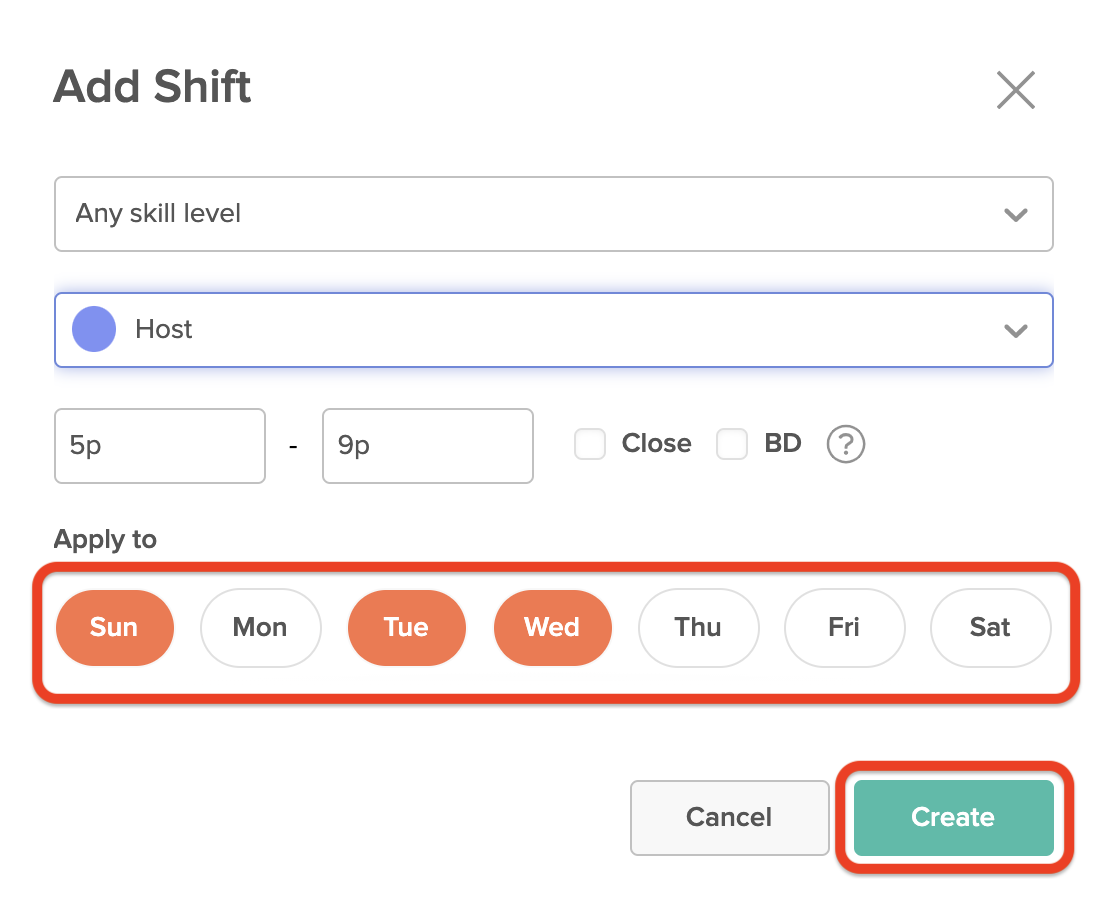Deselect the Sun day pill
The width and height of the screenshot is (1104, 902).
(115, 627)
